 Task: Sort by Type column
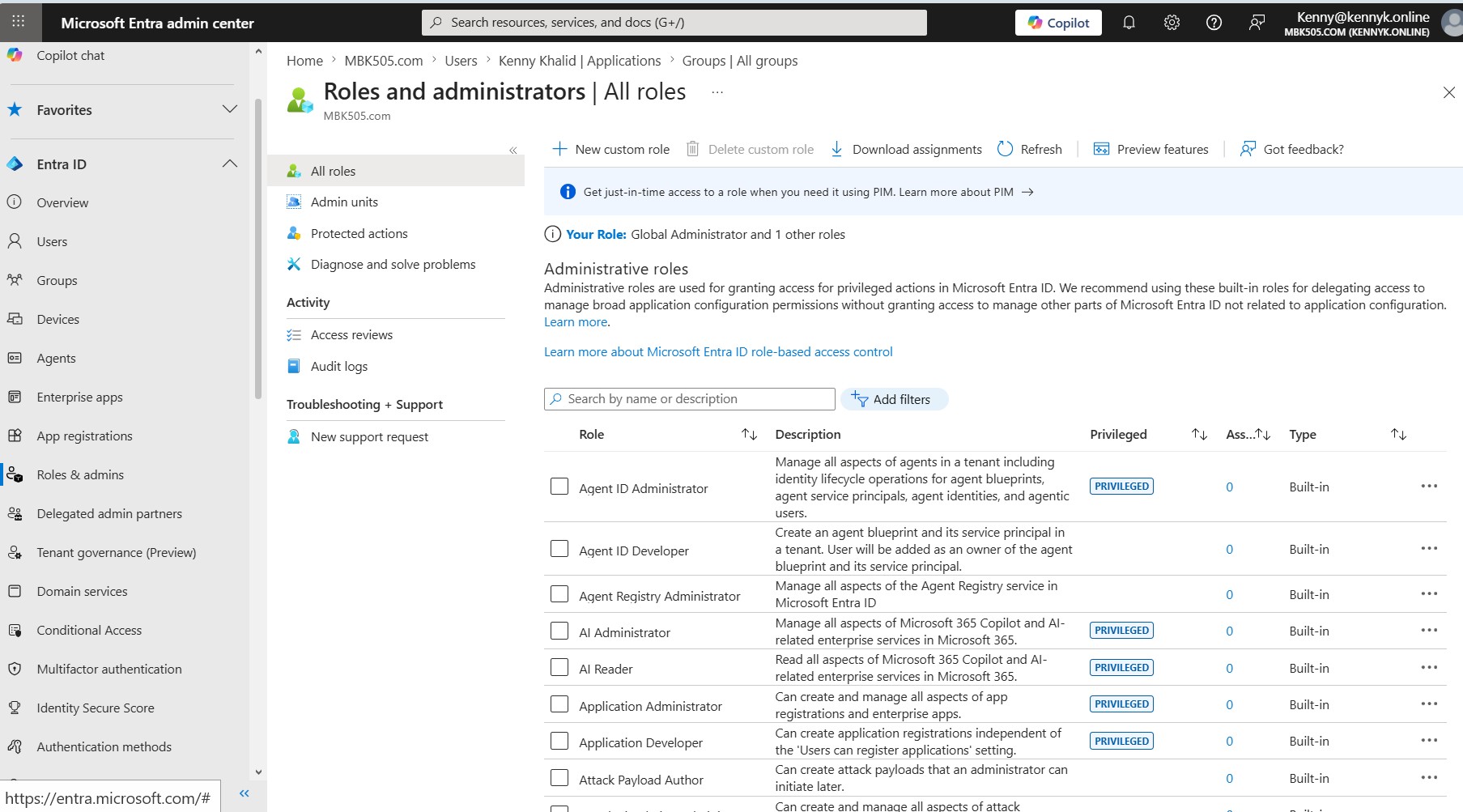tap(1398, 435)
